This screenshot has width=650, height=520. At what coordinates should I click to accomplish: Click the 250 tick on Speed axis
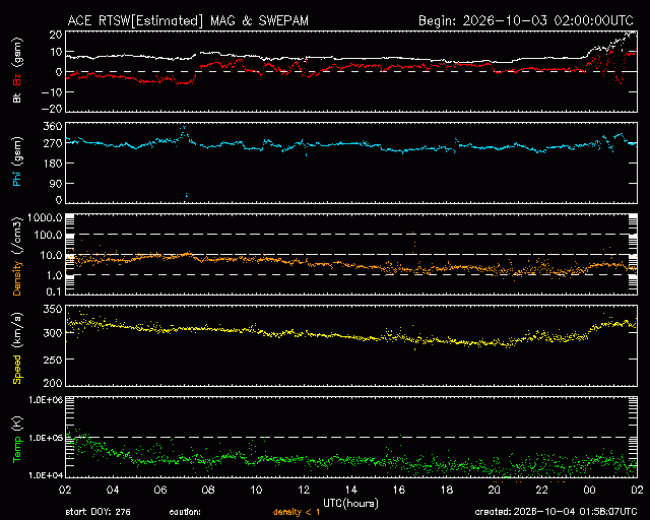click(x=53, y=360)
